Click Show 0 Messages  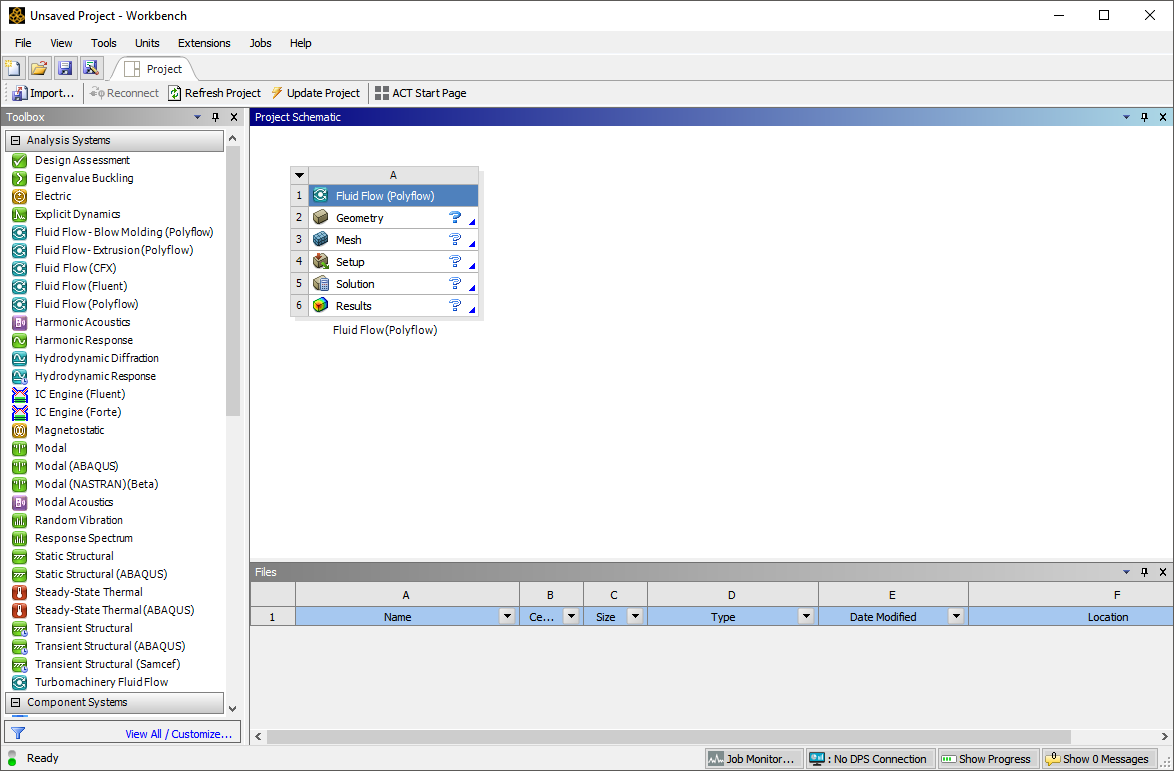point(1098,758)
